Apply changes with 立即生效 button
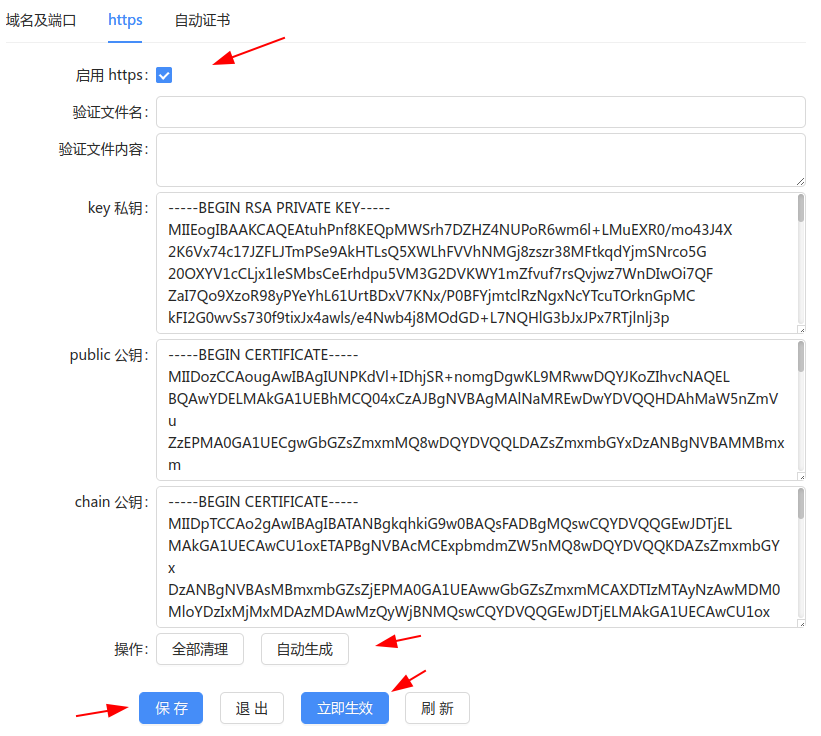 pyautogui.click(x=345, y=708)
